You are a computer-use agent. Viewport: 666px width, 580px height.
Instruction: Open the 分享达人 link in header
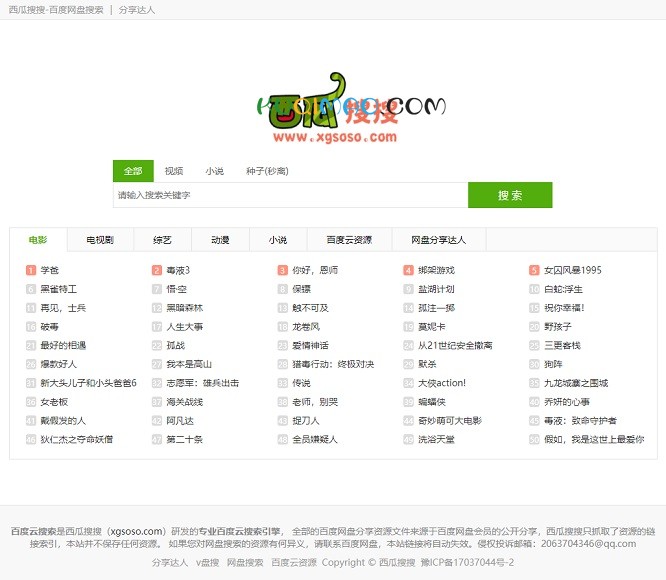click(x=137, y=10)
